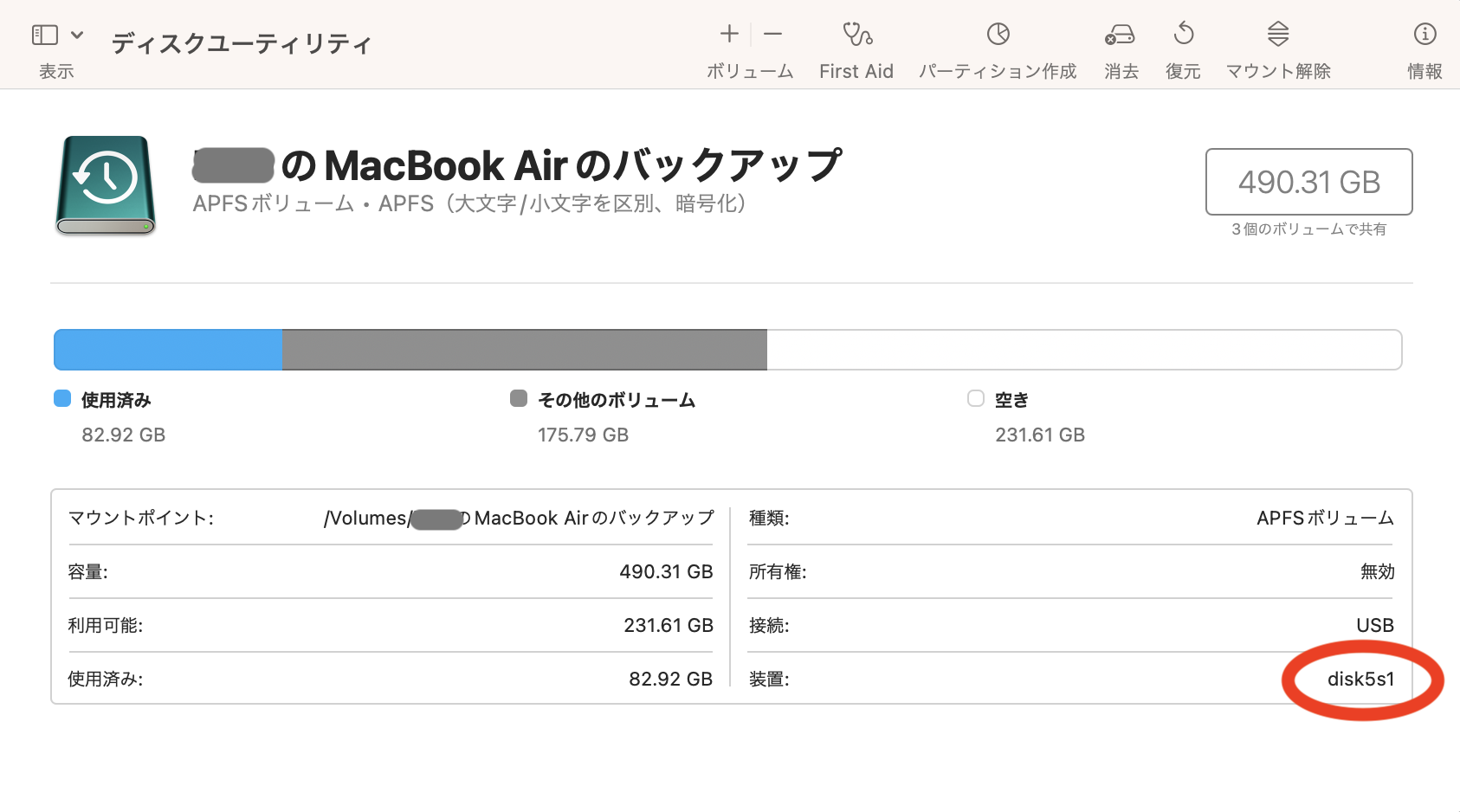The height and width of the screenshot is (812, 1460).
Task: Select the ディスクユーティリティ window title
Action: 242,43
